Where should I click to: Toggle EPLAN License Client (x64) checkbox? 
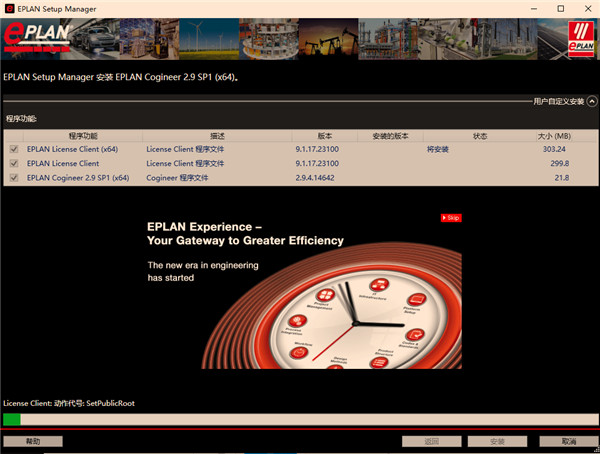[14, 149]
